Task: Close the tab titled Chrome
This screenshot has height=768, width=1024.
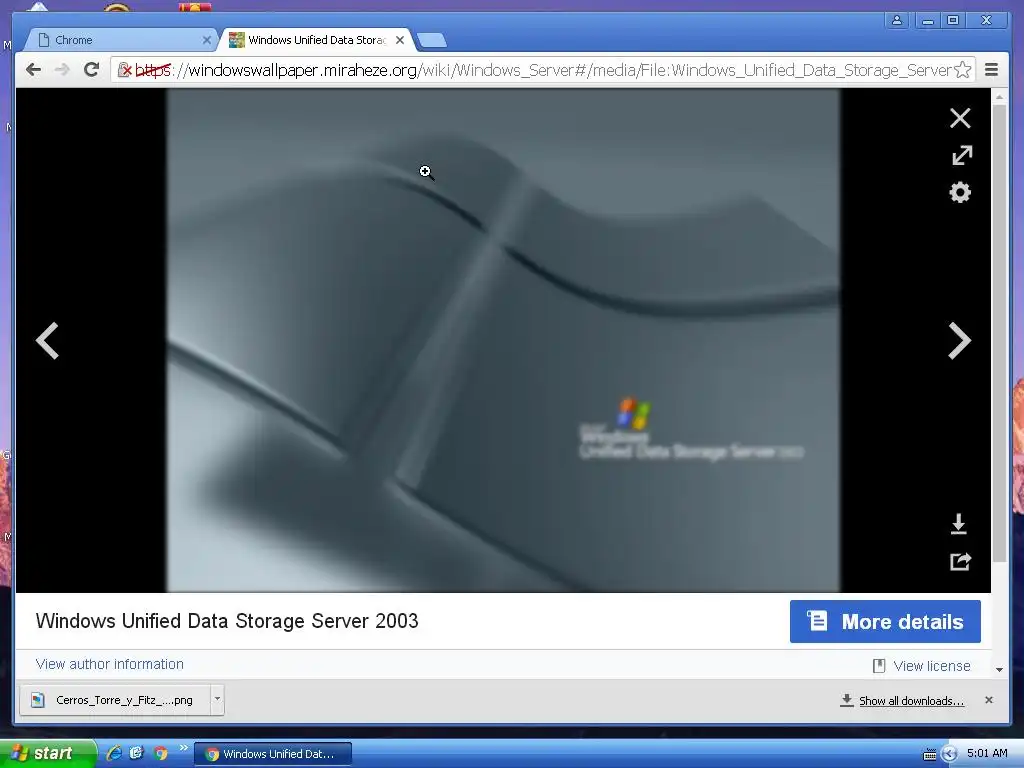Action: 206,40
